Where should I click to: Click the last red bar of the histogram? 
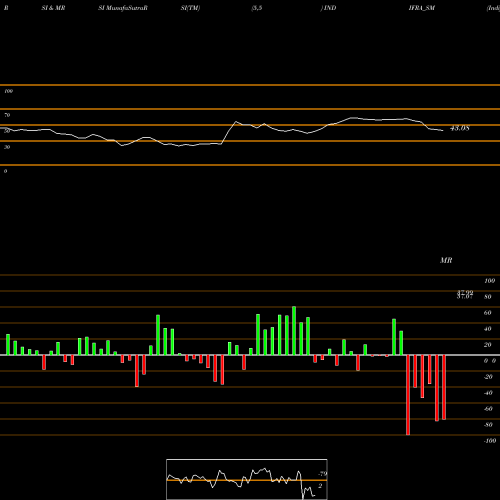tap(444, 387)
